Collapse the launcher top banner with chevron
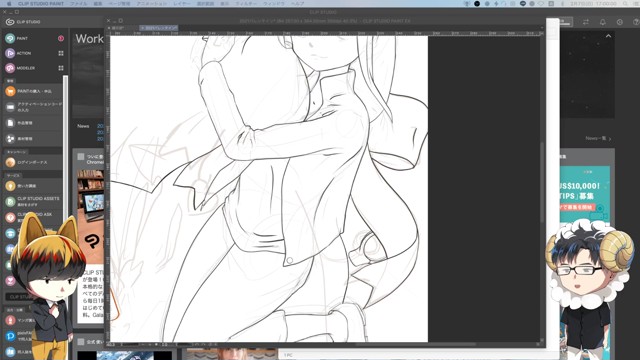640x360 pixels. click(608, 36)
